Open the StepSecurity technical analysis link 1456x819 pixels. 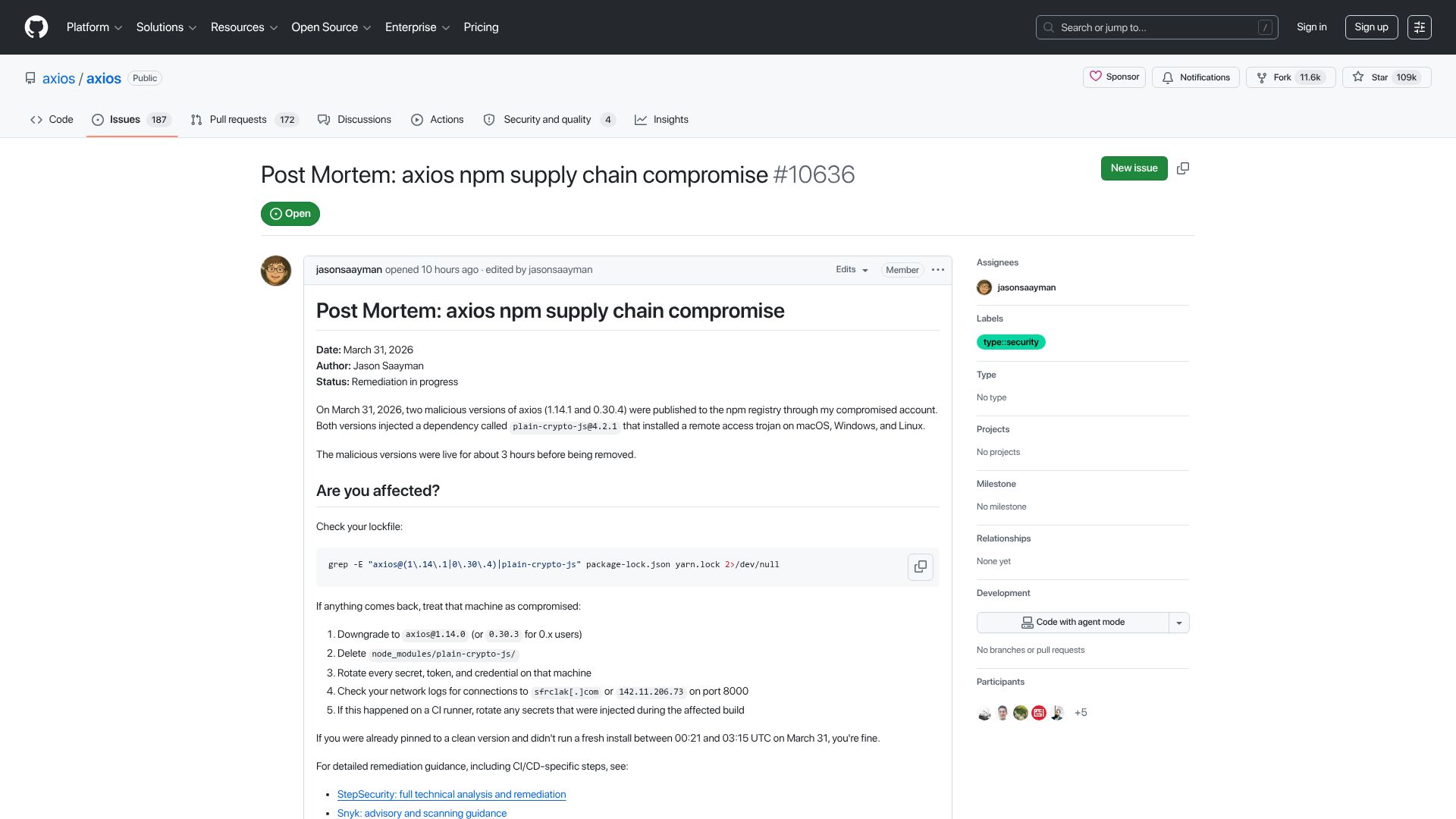coord(451,795)
